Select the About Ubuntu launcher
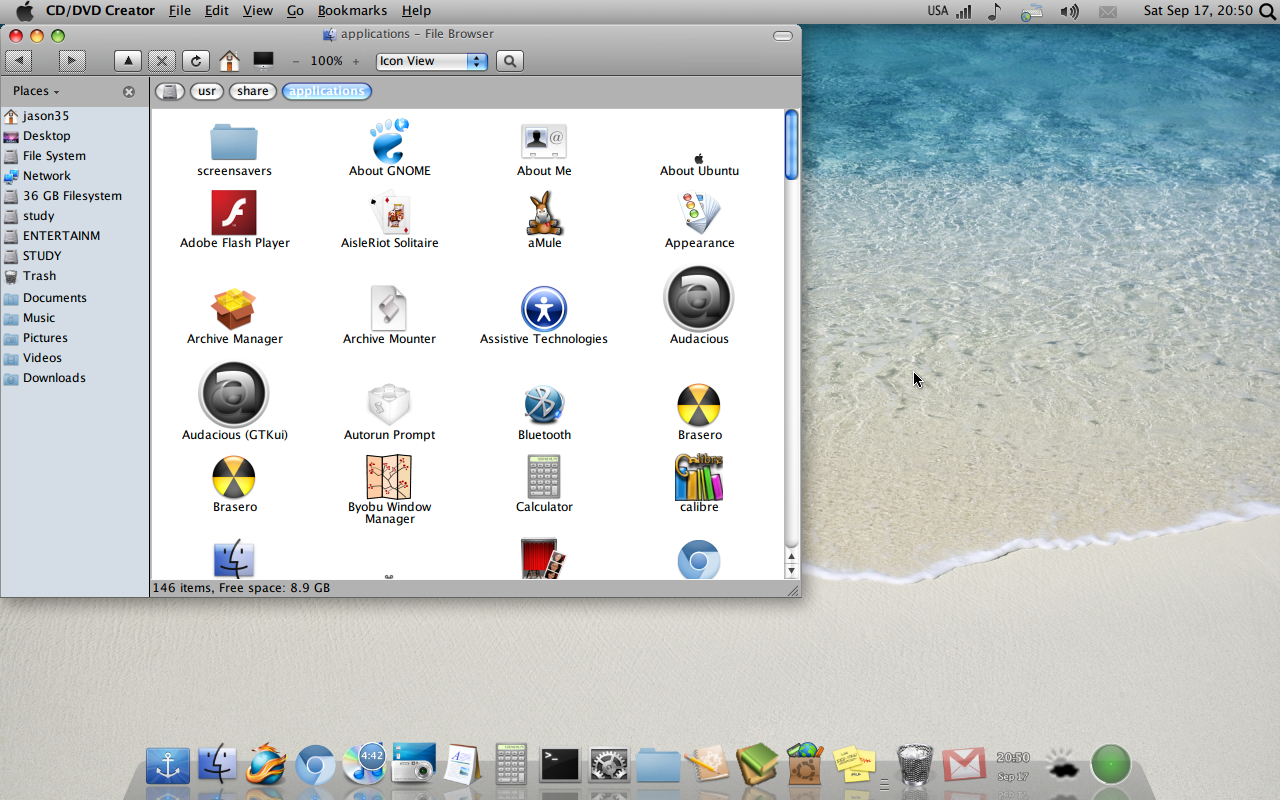This screenshot has width=1280, height=800. point(699,158)
